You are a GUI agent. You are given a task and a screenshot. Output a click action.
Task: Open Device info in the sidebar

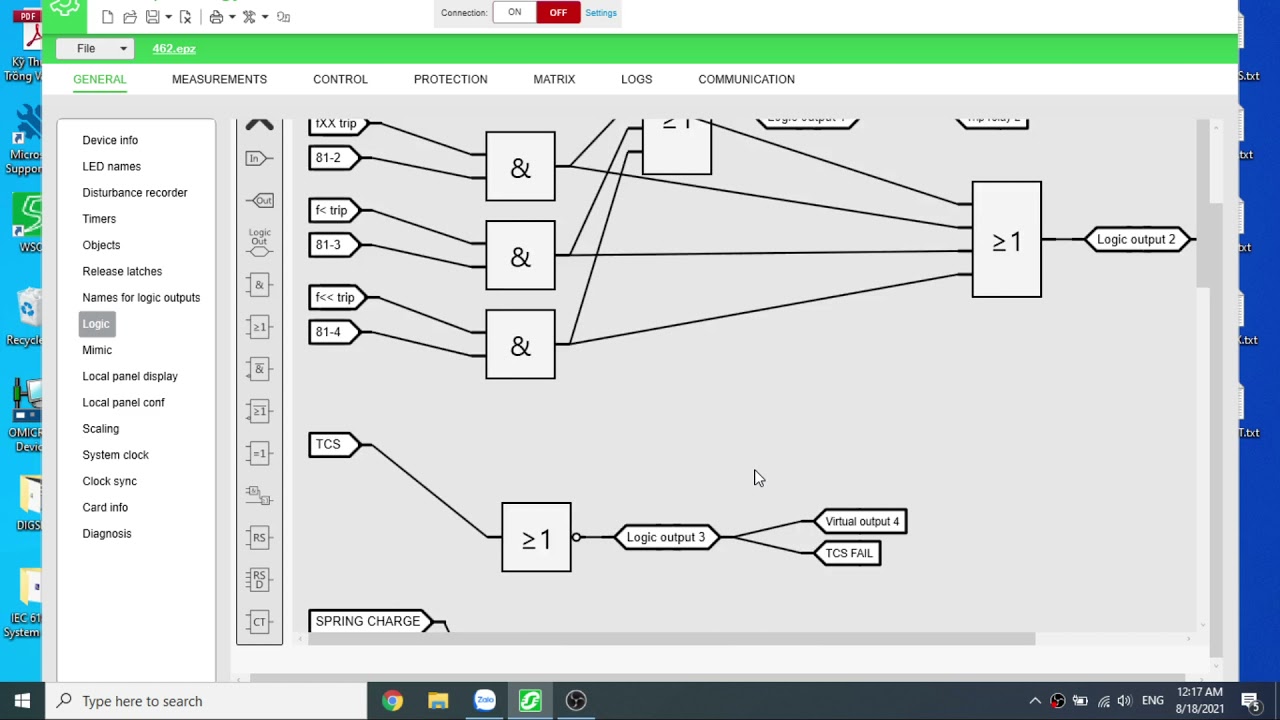(110, 140)
